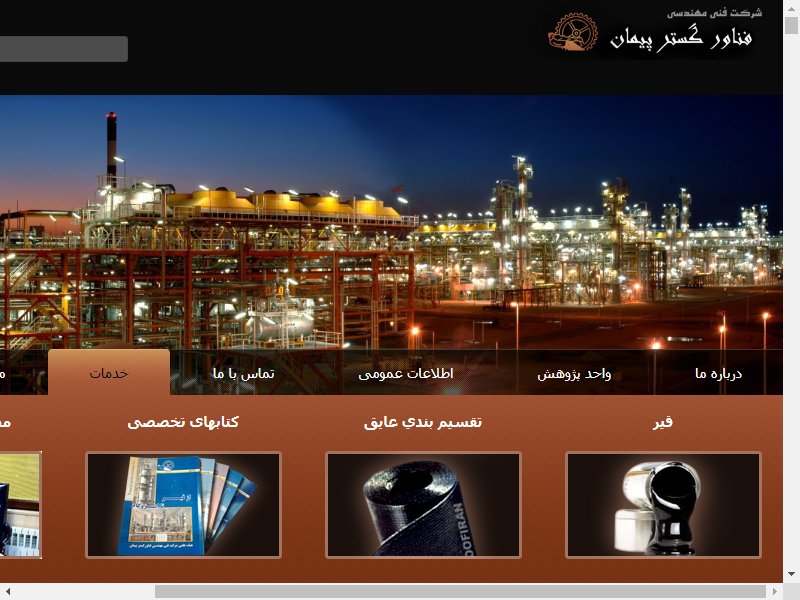Open the partially visible leftmost thumbnail
The image size is (800, 600).
click(20, 505)
